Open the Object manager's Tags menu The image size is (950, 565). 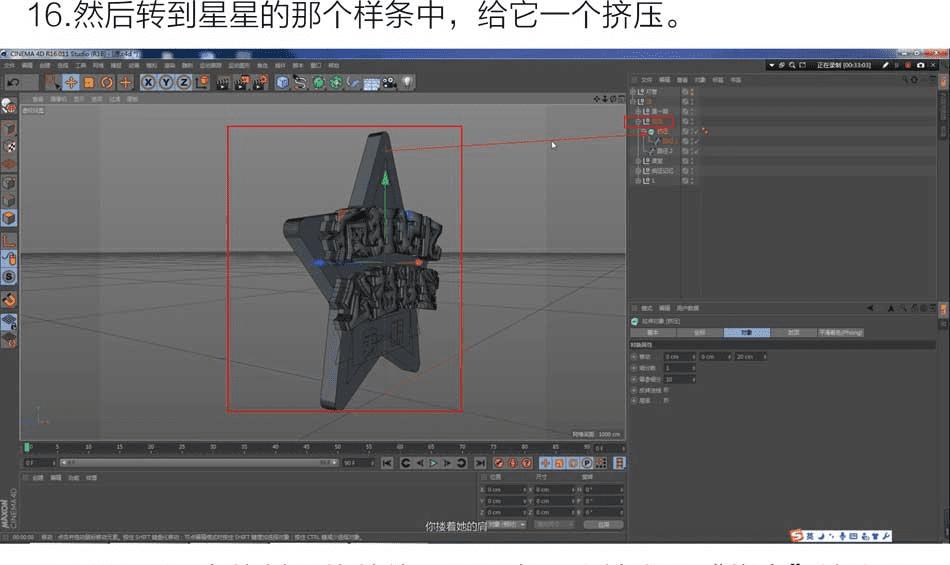tap(717, 80)
